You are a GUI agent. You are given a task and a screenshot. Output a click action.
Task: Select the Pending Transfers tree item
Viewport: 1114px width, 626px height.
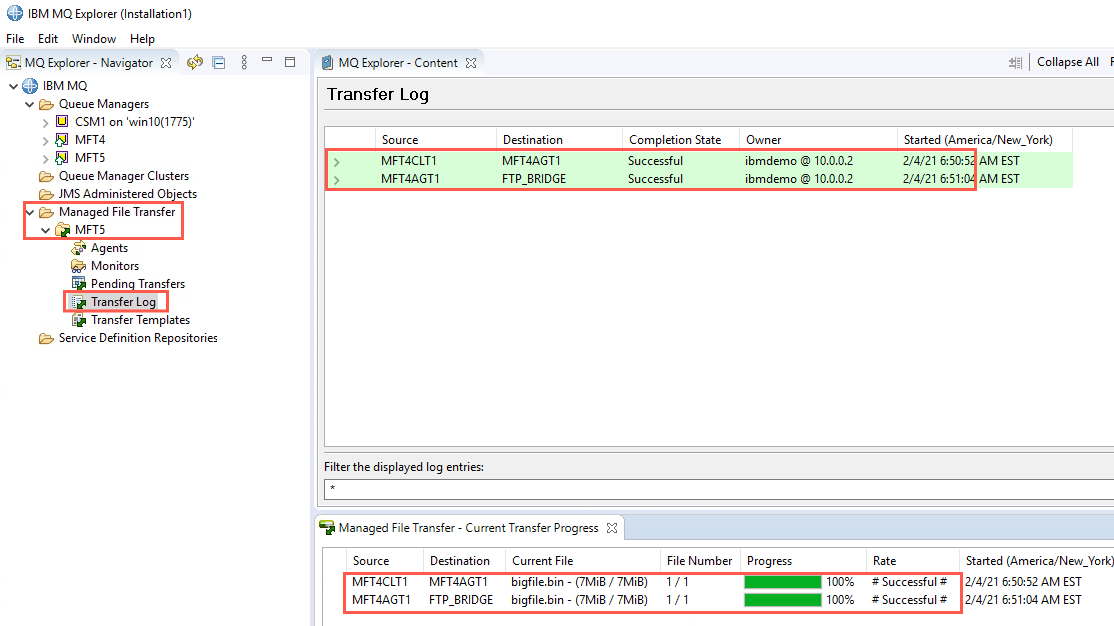(x=137, y=284)
